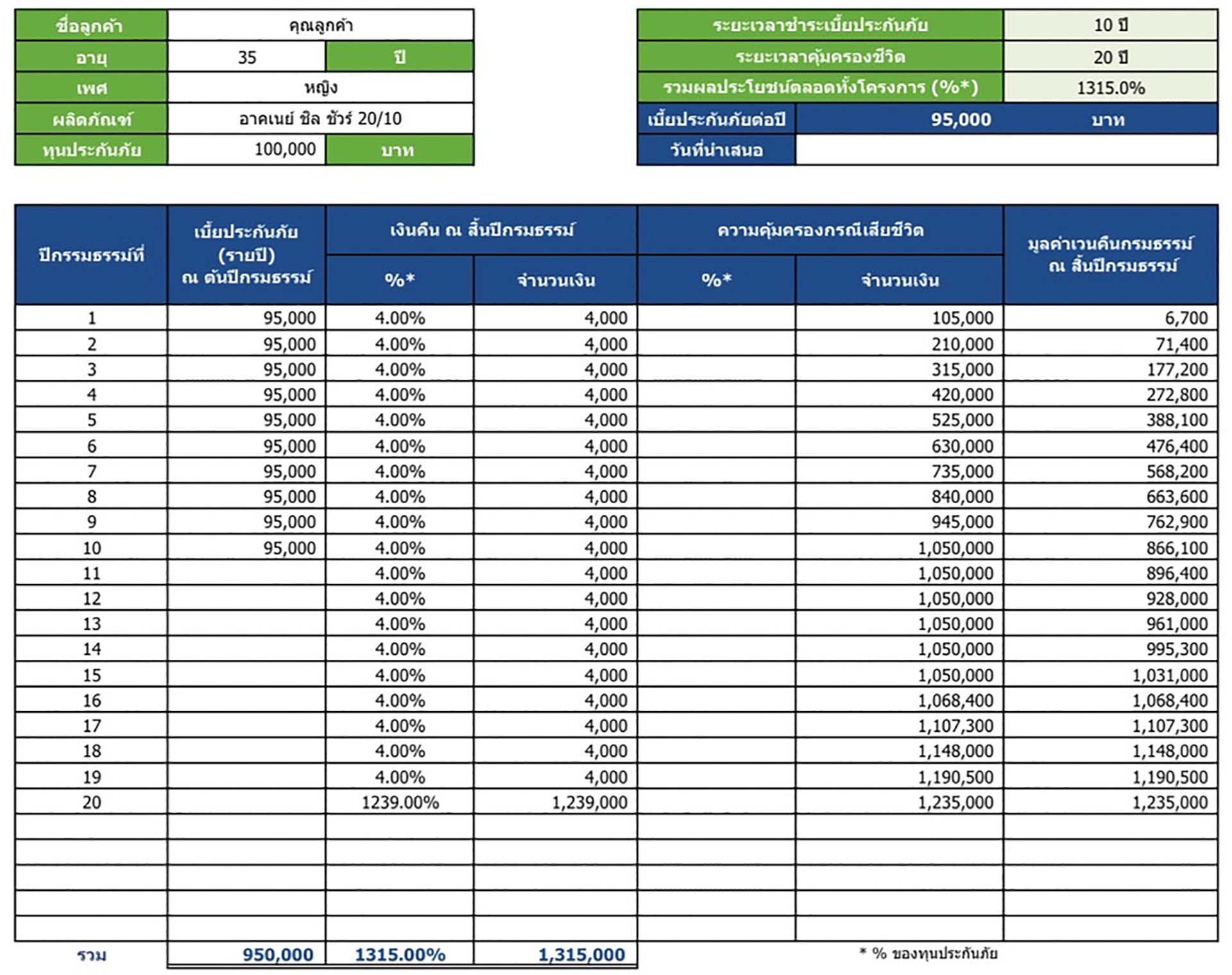Select the premium payment period cell '10 ปี'

click(1110, 26)
